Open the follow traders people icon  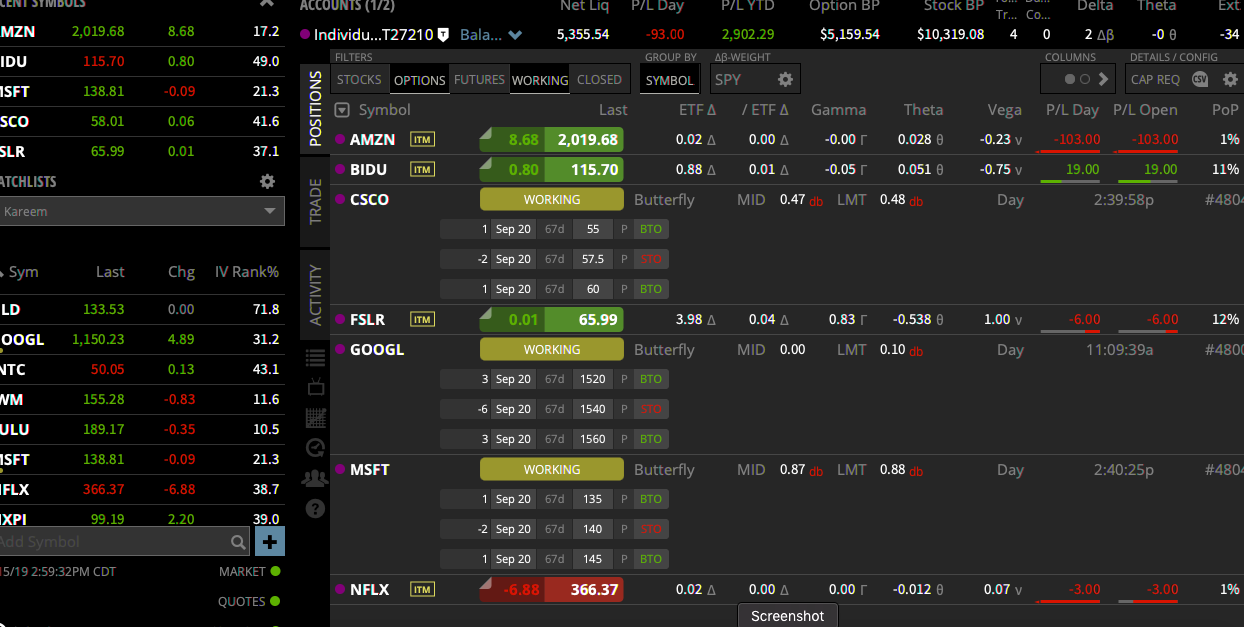(315, 478)
